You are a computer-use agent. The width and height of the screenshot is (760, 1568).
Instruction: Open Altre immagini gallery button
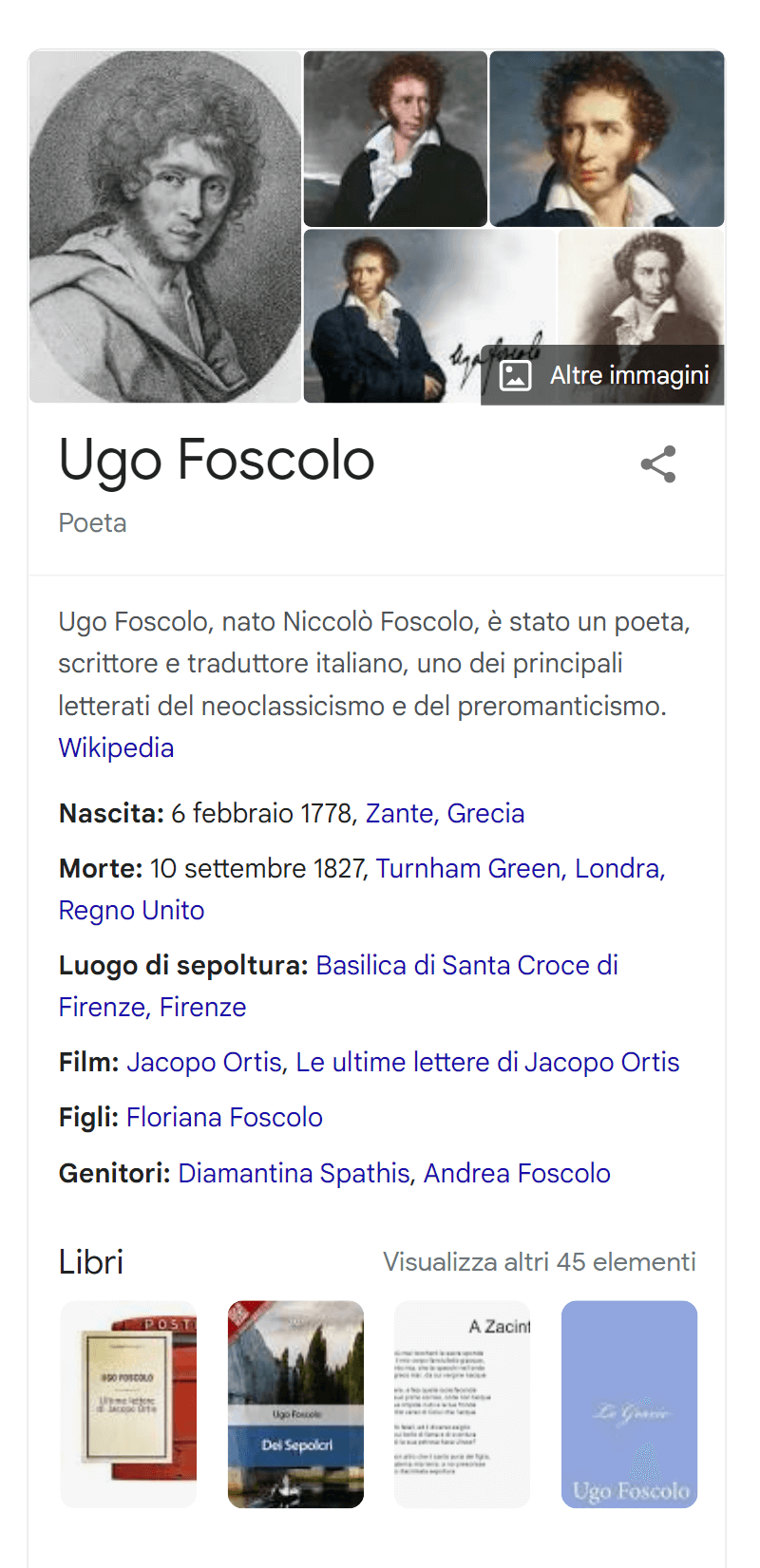[602, 375]
